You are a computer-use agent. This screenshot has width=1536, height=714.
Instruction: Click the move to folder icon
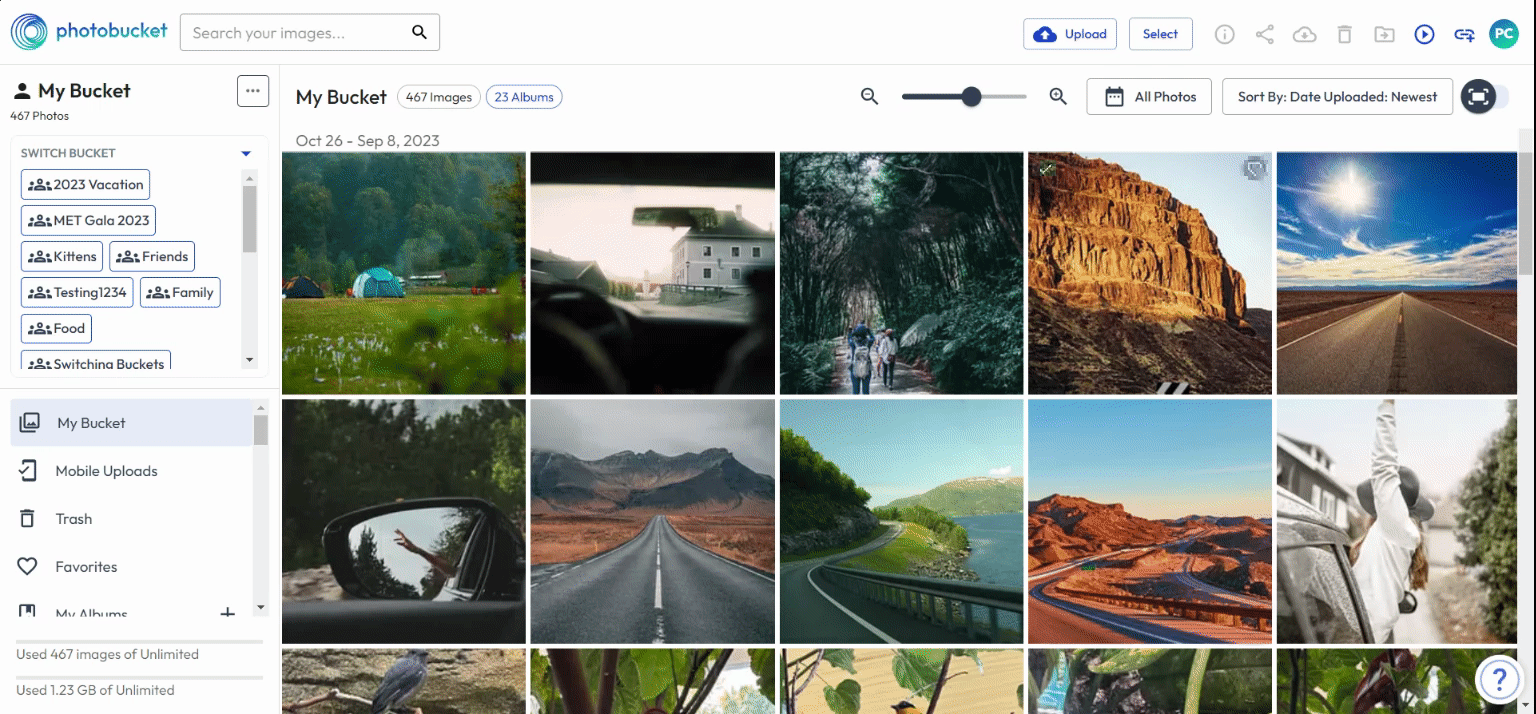pos(1384,34)
